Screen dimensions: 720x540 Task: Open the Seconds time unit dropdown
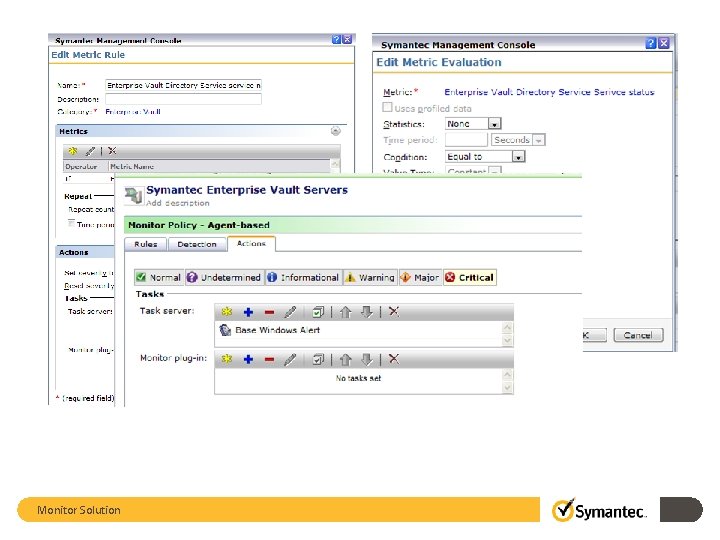[539, 140]
